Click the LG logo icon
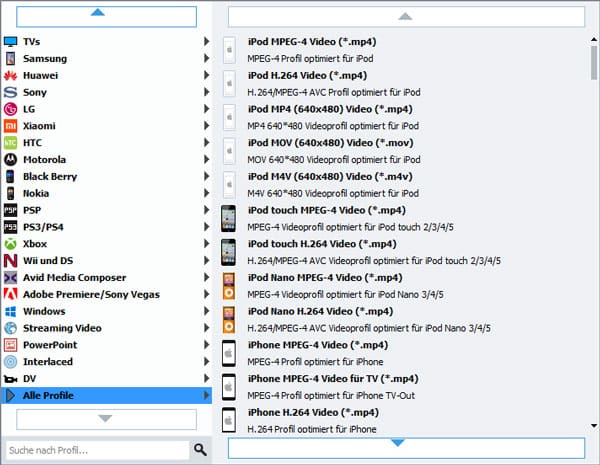 point(10,109)
